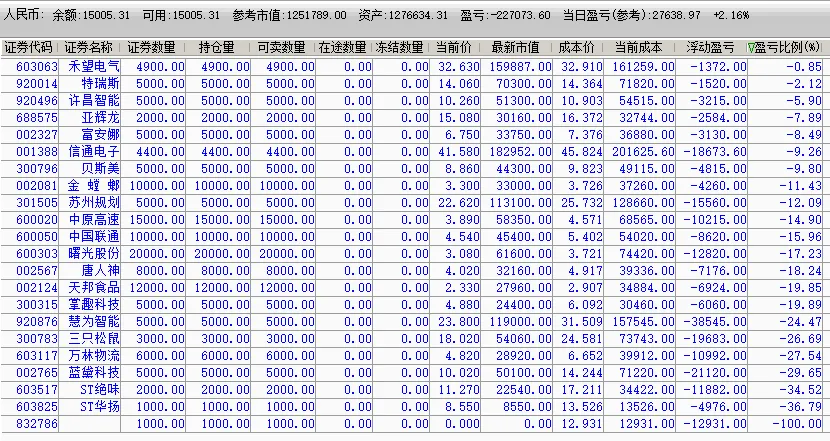
Task: Select the 唐人神 stock name
Action: [100, 271]
